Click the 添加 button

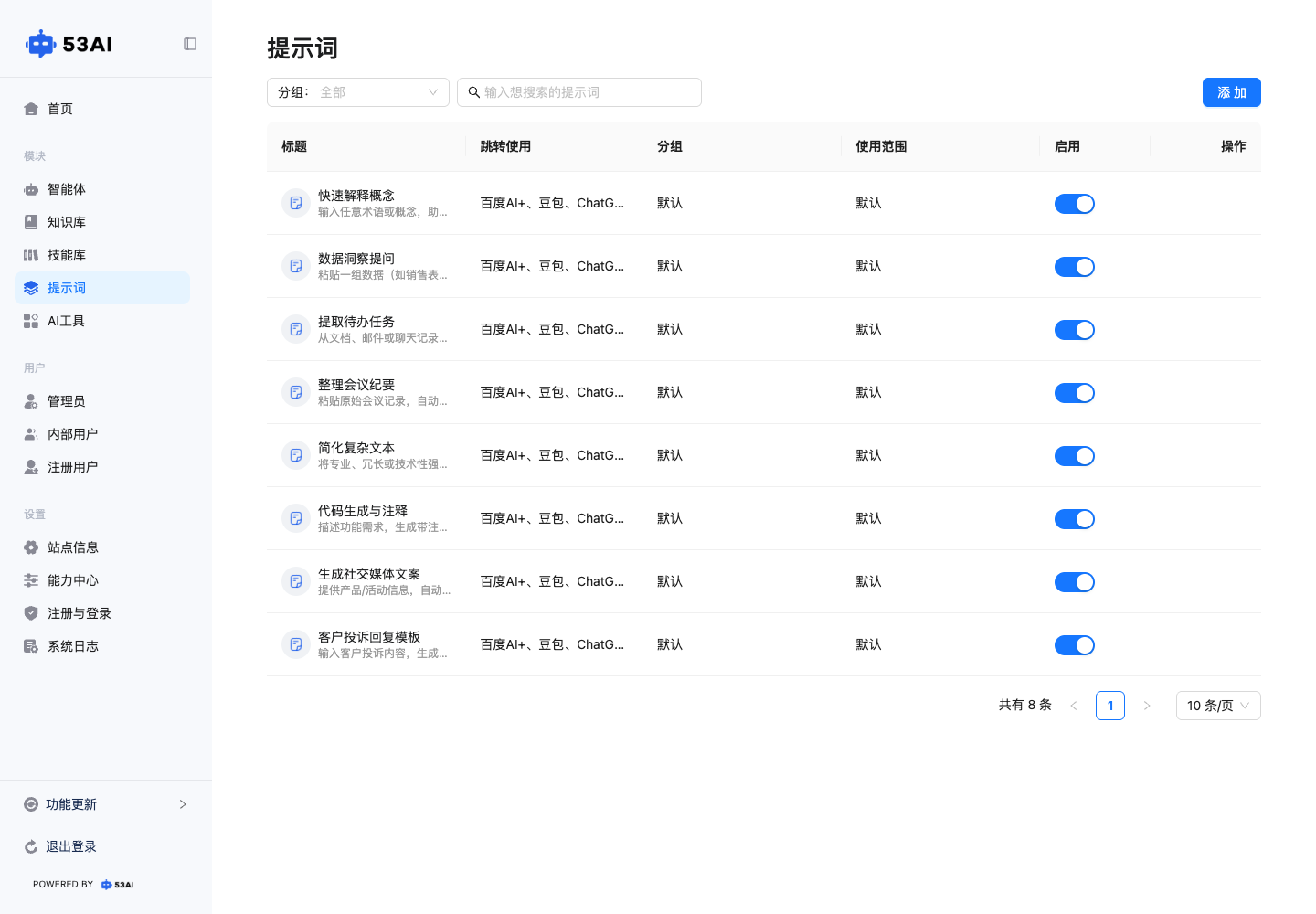tap(1232, 92)
